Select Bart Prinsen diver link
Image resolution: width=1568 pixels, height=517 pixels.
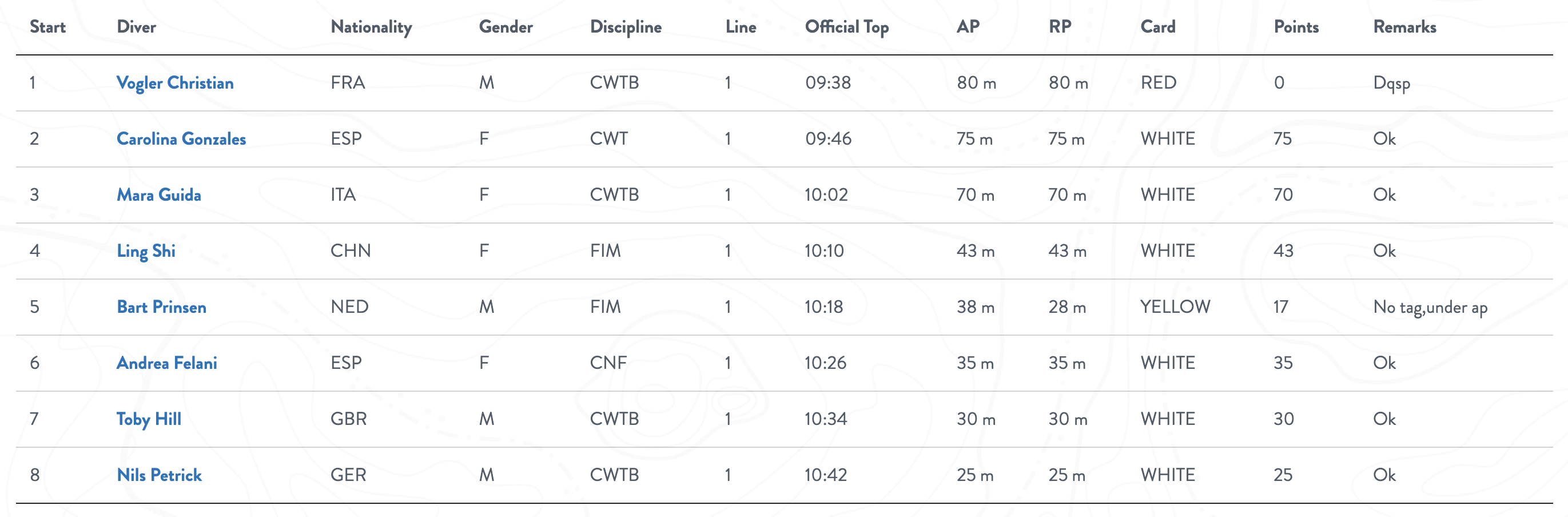[161, 307]
